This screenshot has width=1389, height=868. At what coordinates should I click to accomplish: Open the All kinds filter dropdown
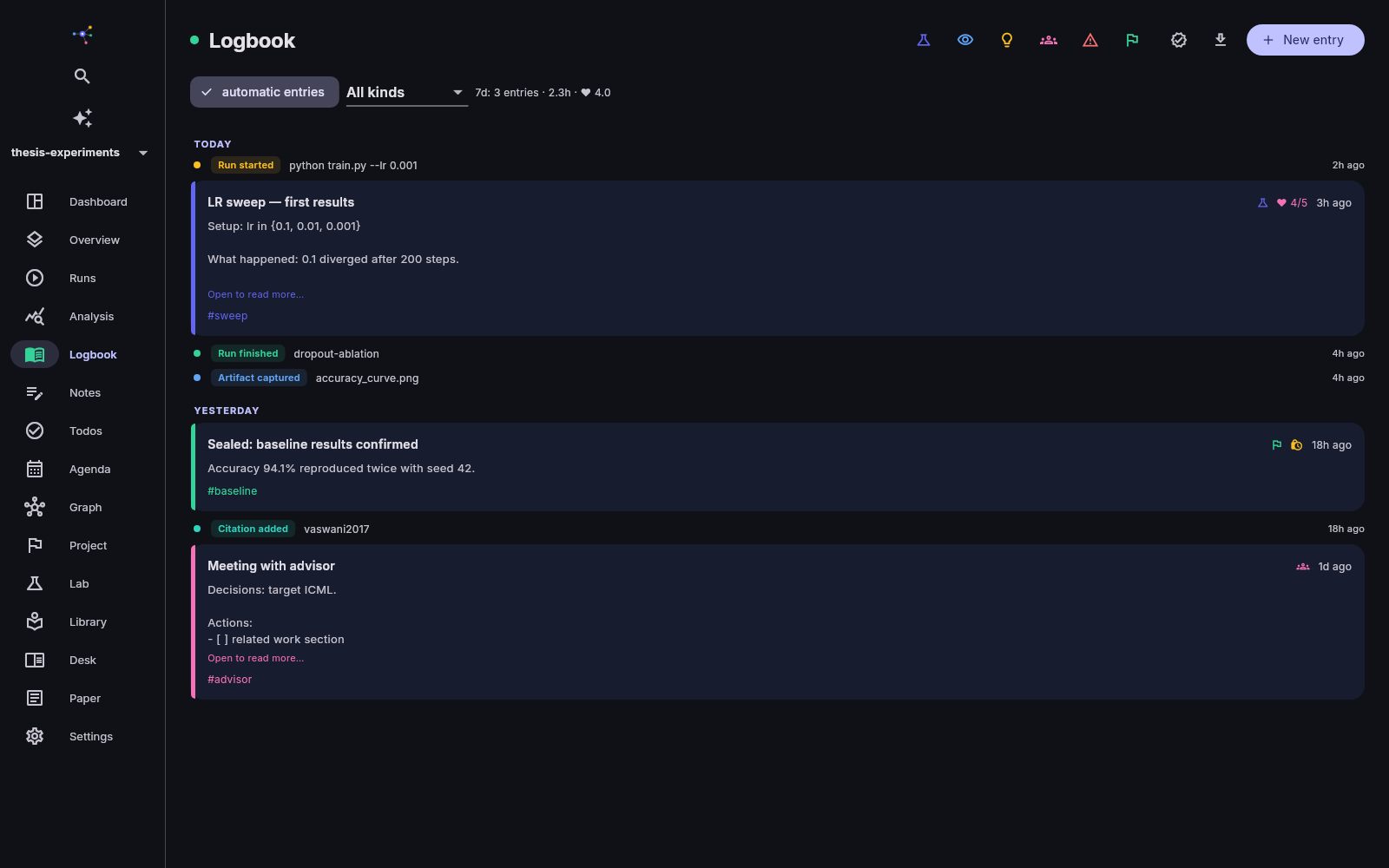click(406, 92)
